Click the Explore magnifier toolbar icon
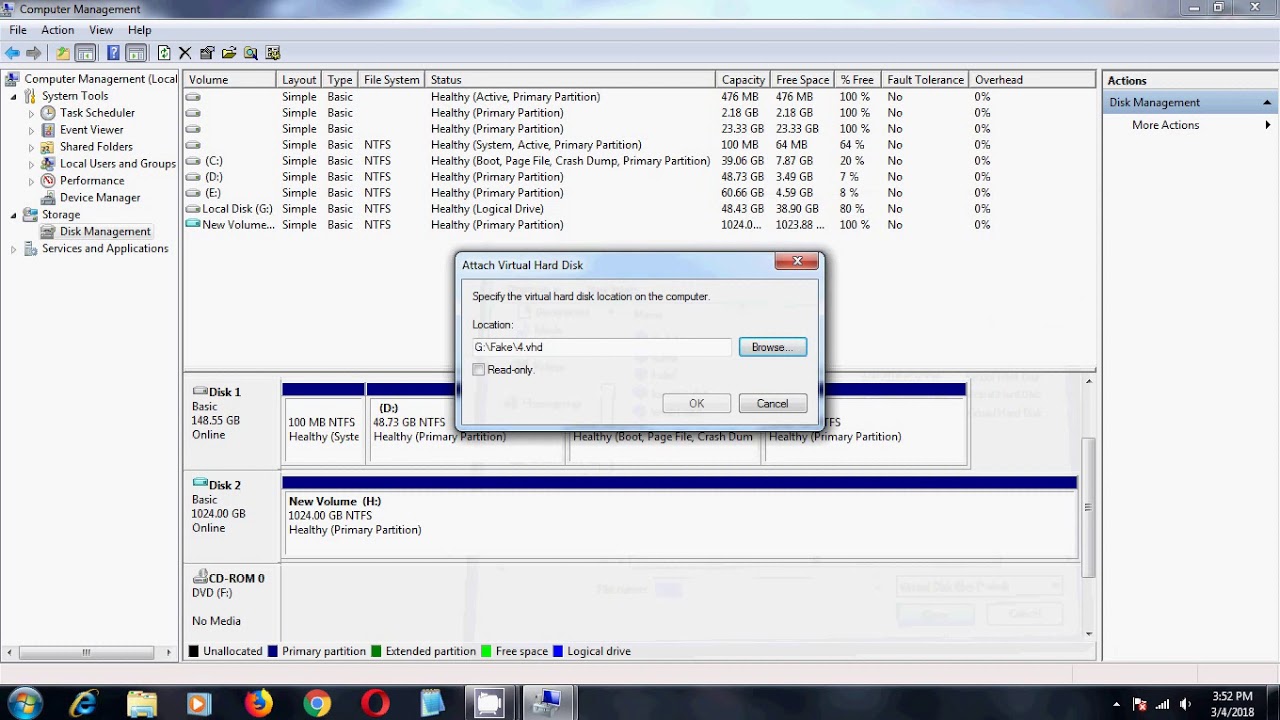 pos(251,53)
